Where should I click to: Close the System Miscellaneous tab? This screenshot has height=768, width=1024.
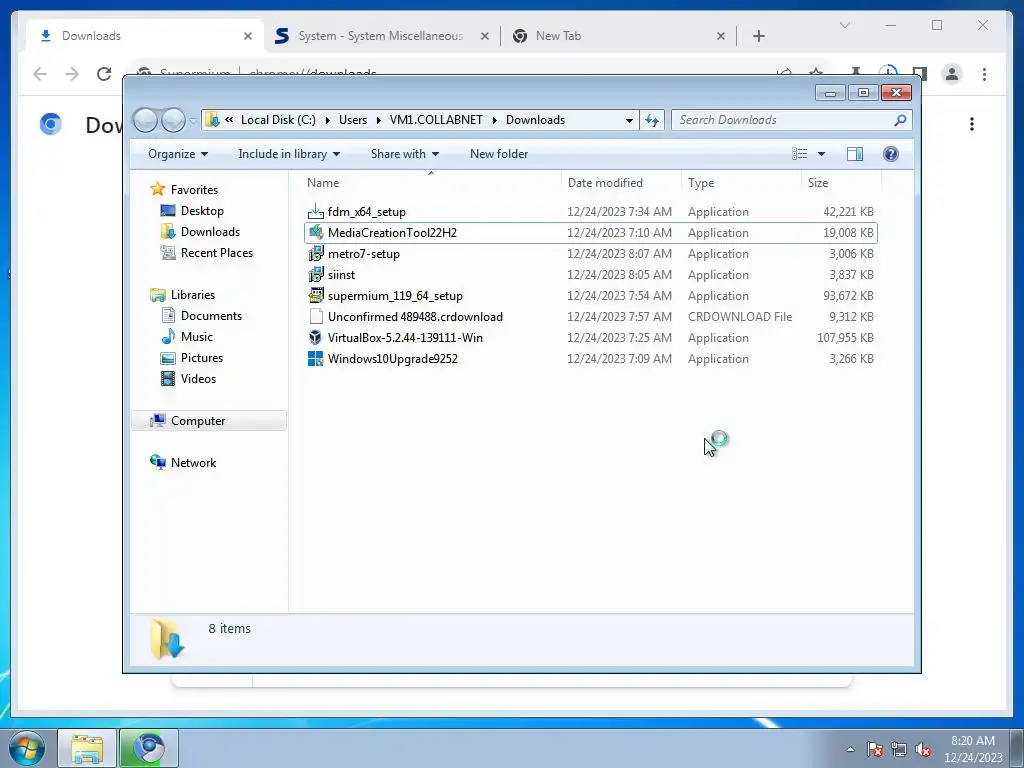click(x=485, y=36)
